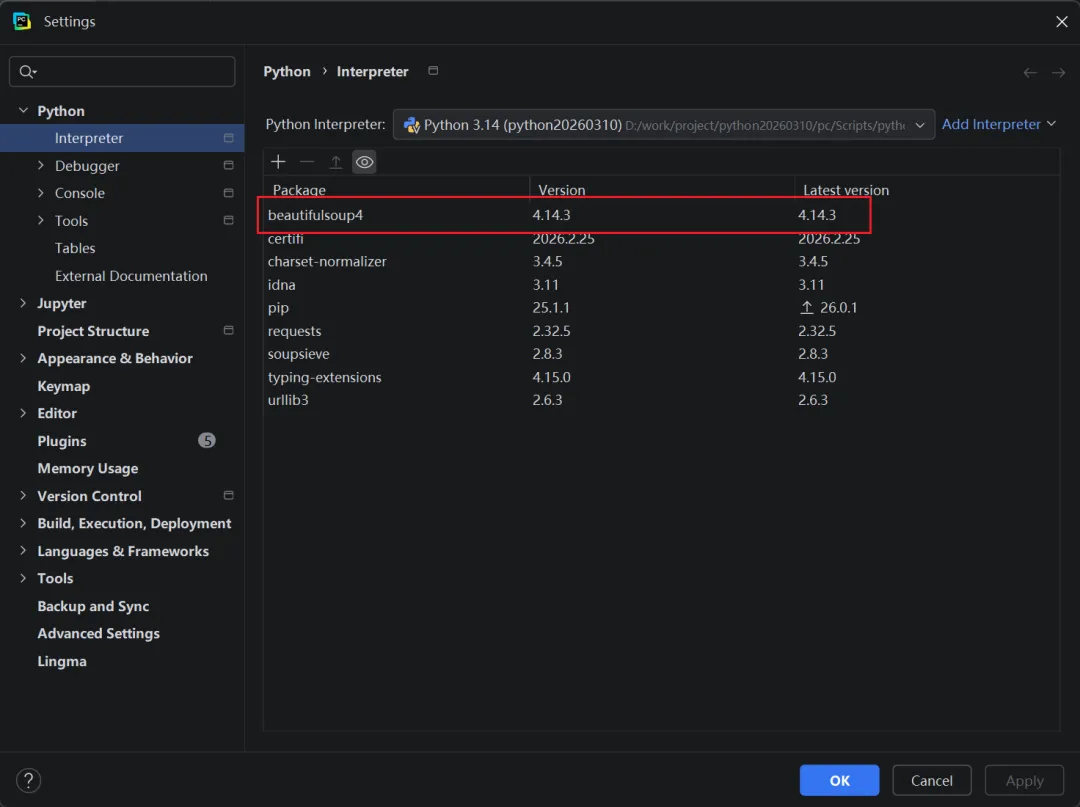Click the forward navigation arrow
1080x807 pixels.
point(1059,72)
